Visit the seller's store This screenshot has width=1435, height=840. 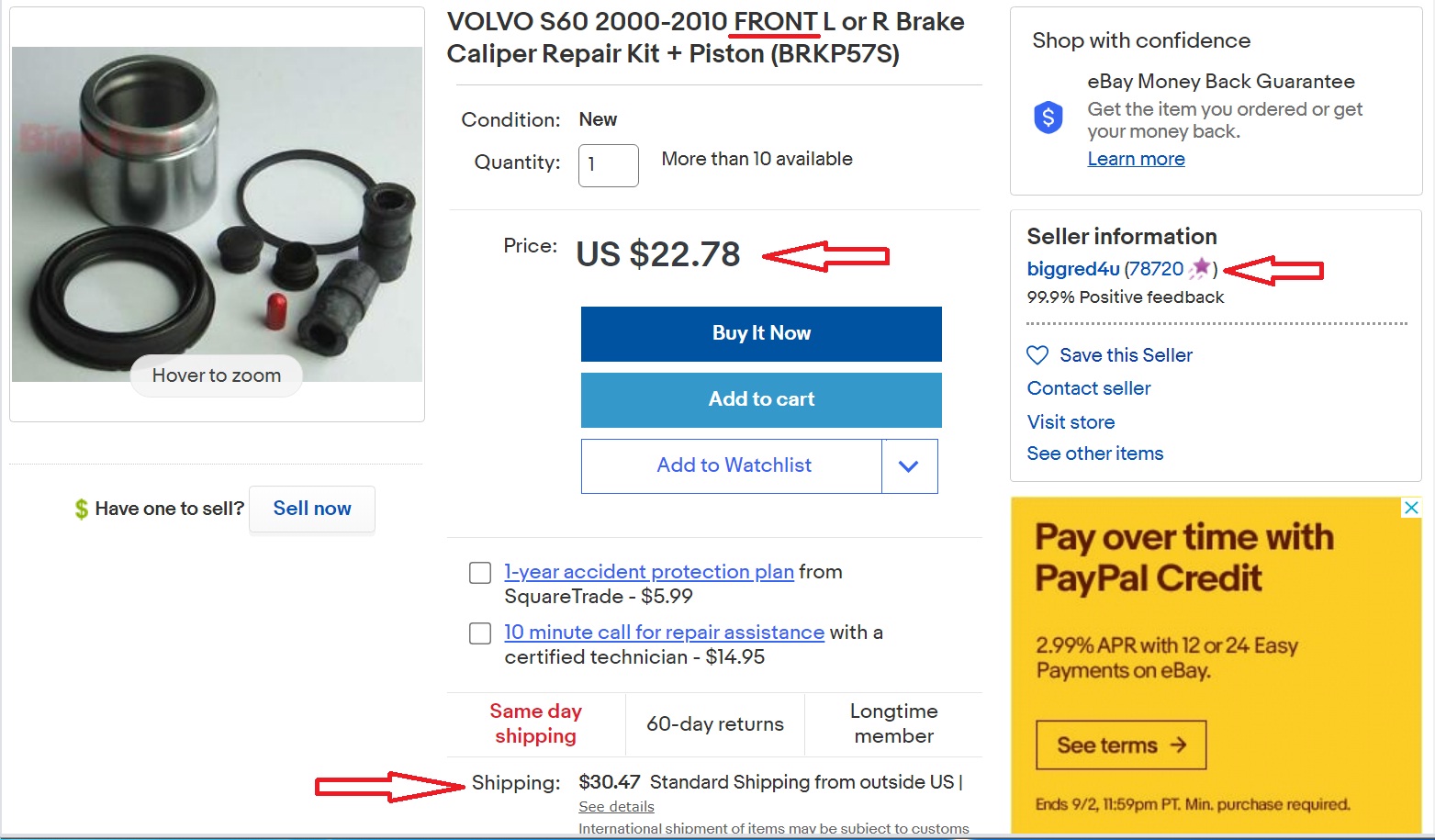coord(1071,422)
